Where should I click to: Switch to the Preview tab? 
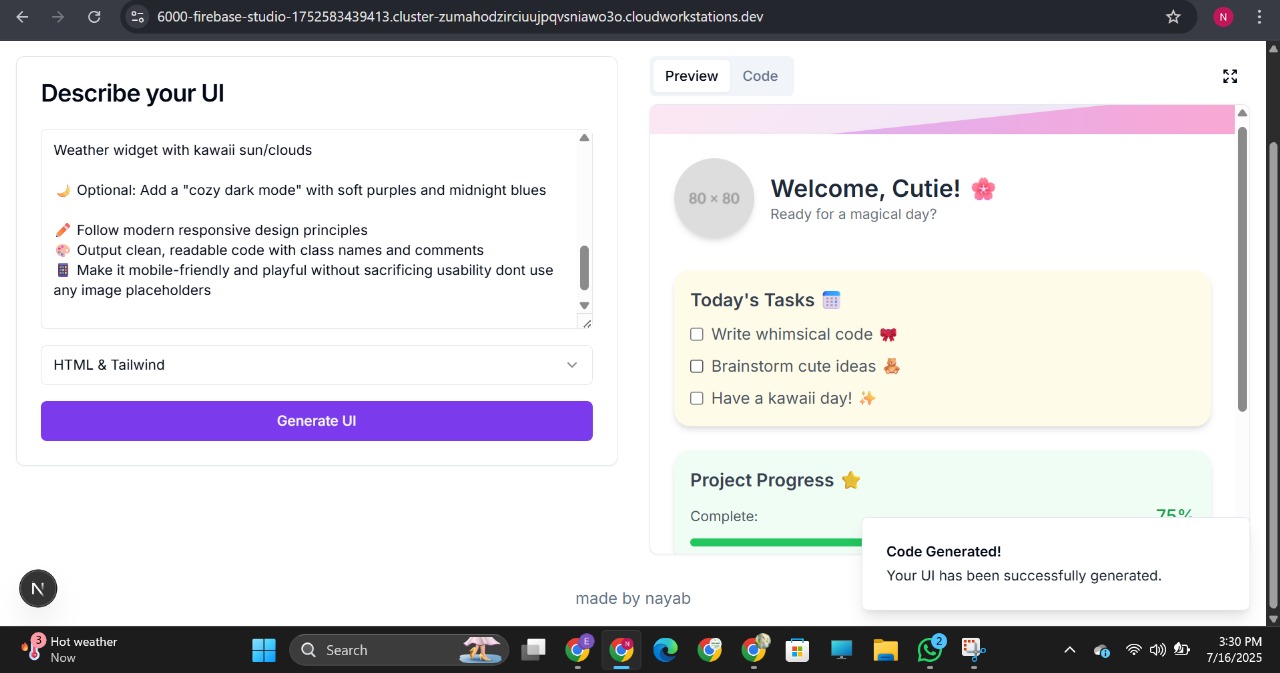click(691, 76)
